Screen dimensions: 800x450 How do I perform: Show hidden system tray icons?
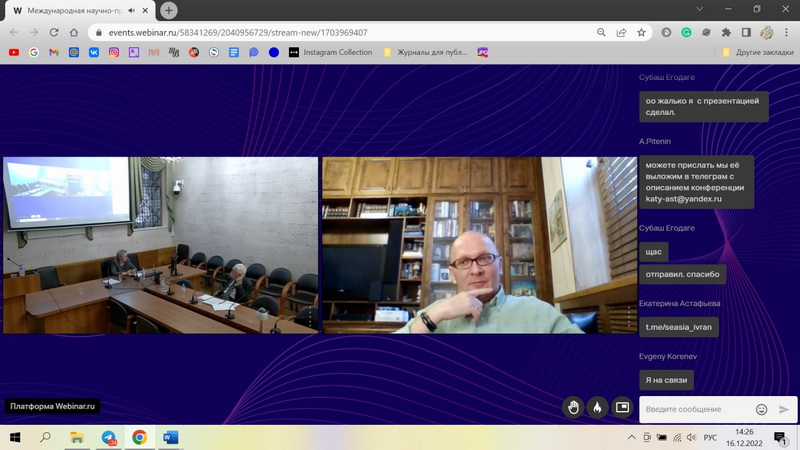point(632,438)
